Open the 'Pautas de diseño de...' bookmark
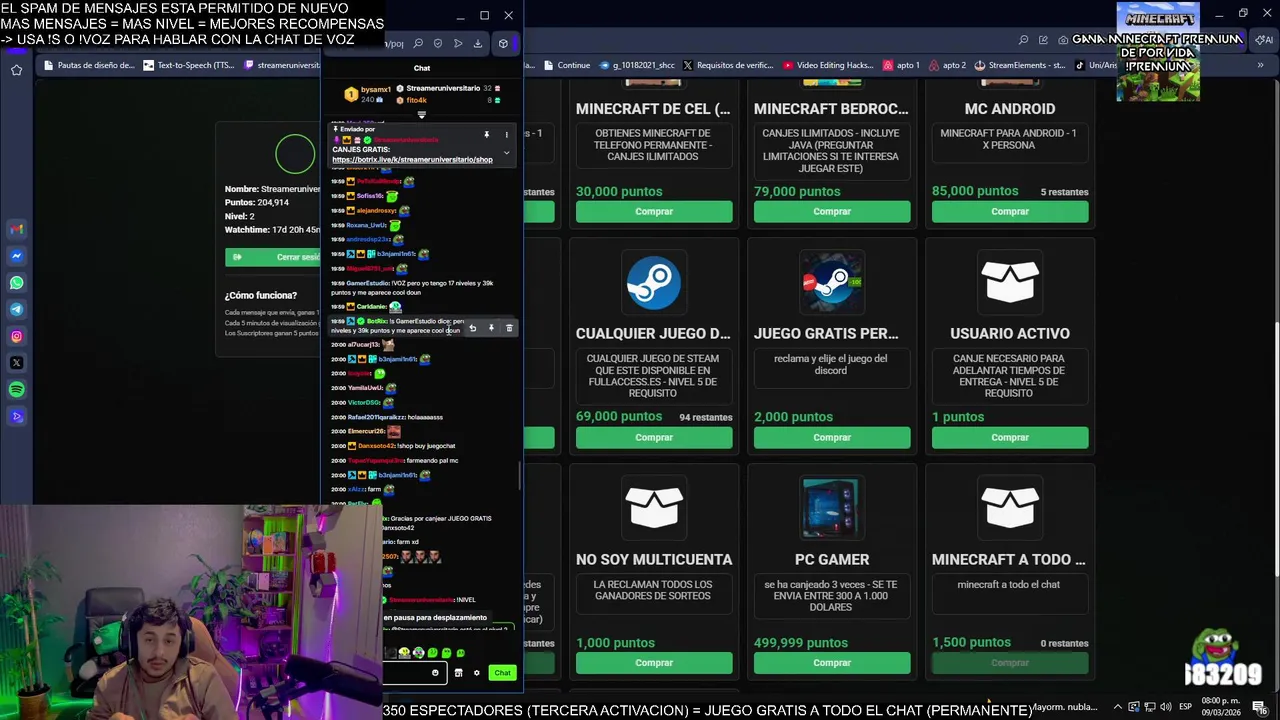 pos(90,65)
